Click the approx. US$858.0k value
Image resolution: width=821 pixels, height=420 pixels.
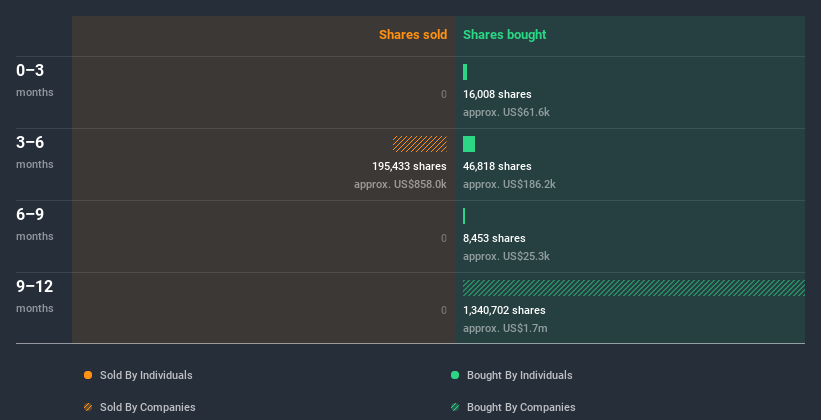tap(401, 184)
